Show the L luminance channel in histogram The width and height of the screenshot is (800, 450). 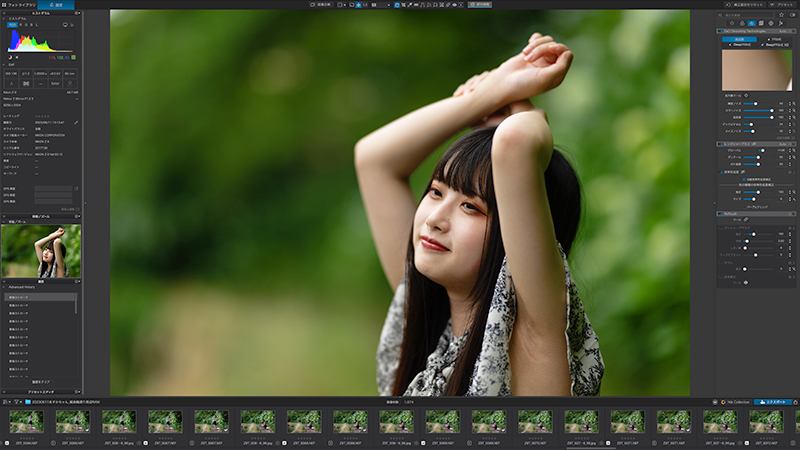coord(36,24)
